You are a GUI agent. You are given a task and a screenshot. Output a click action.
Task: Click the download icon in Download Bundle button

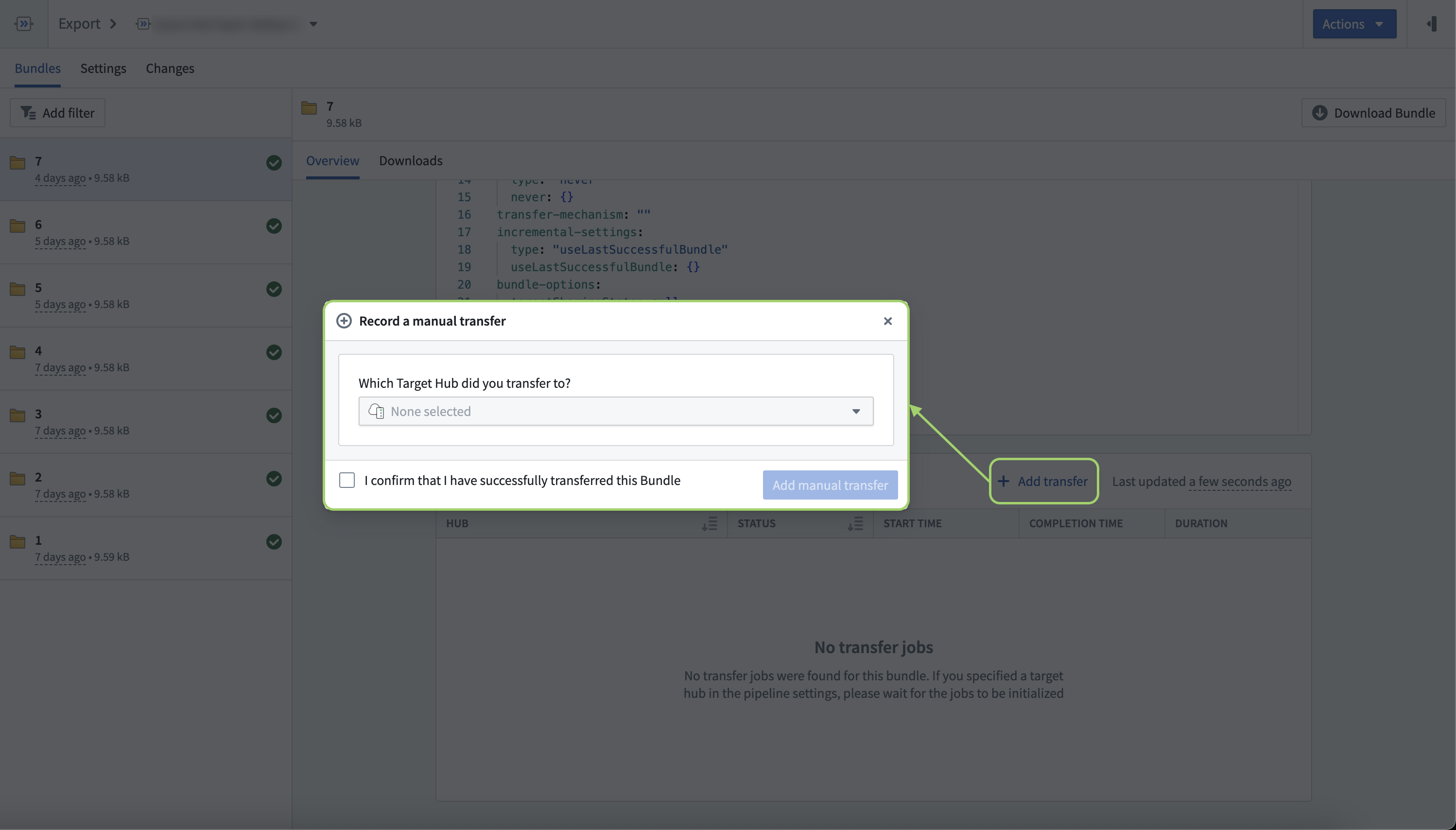coord(1319,113)
